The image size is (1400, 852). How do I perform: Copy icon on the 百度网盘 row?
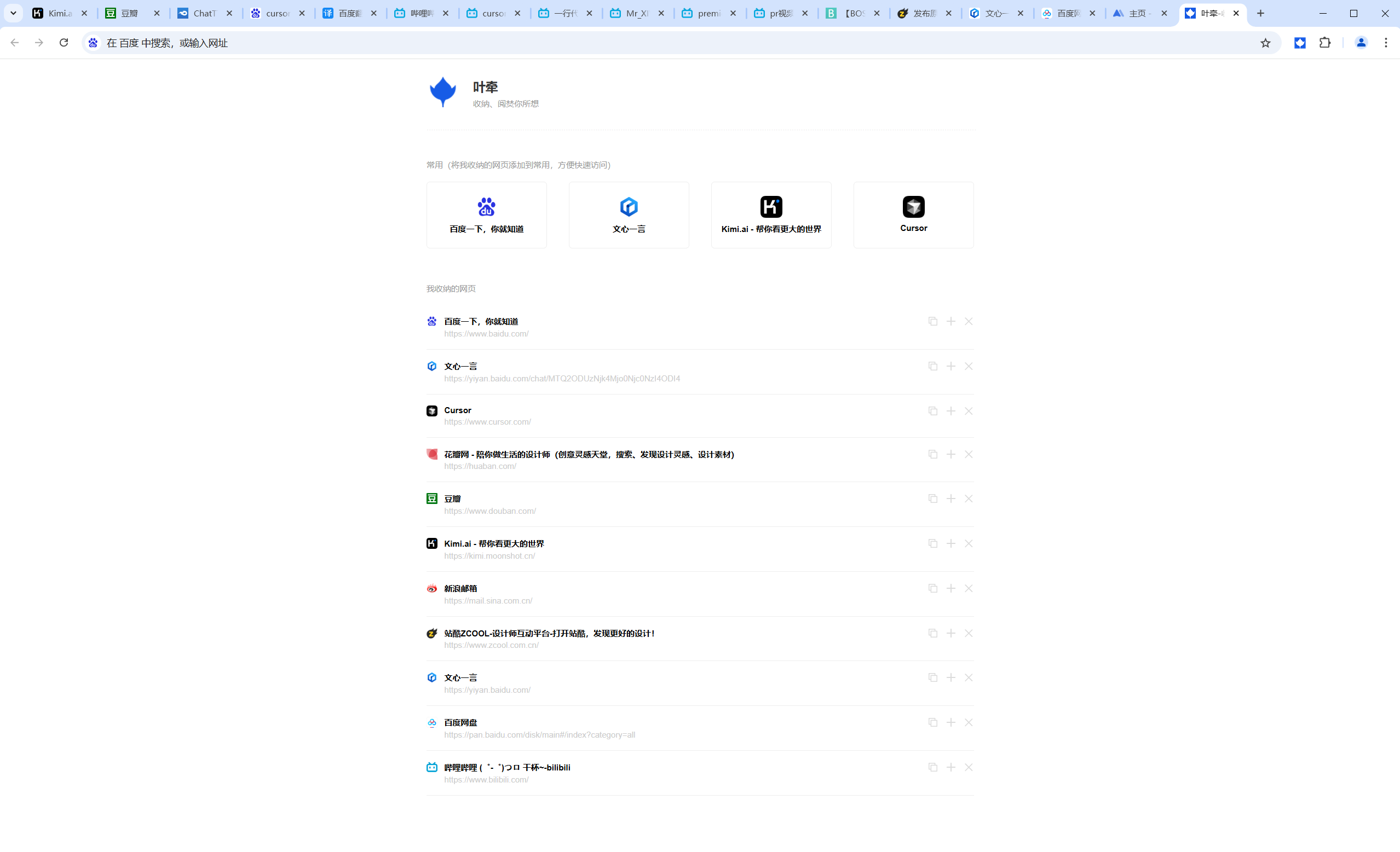coord(932,722)
